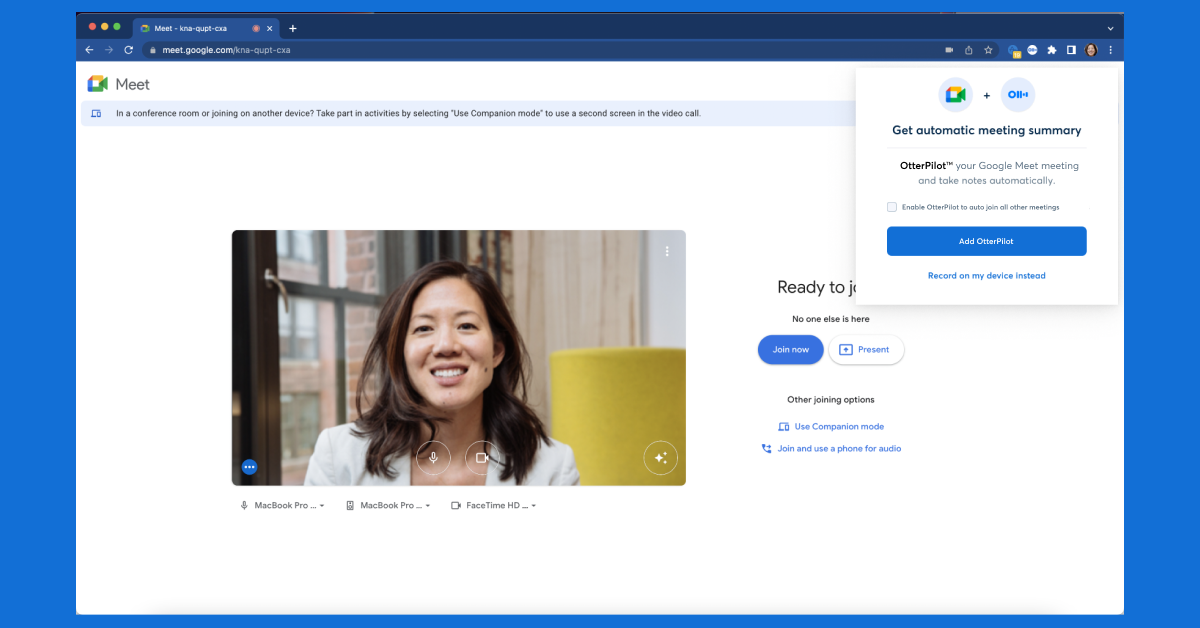Open the Chrome side panel icon

coord(1071,50)
